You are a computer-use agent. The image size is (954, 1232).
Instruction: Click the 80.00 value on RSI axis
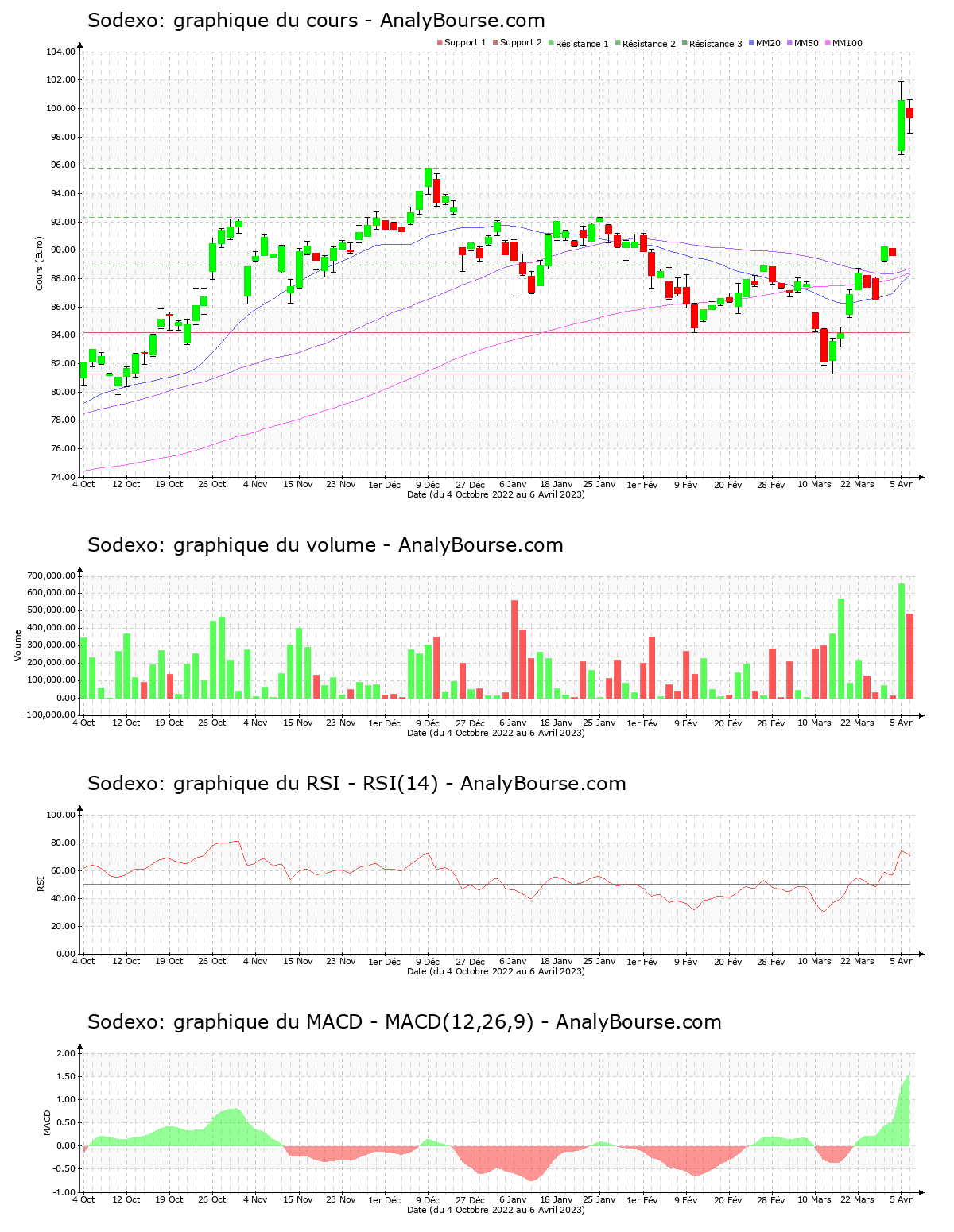coord(61,843)
